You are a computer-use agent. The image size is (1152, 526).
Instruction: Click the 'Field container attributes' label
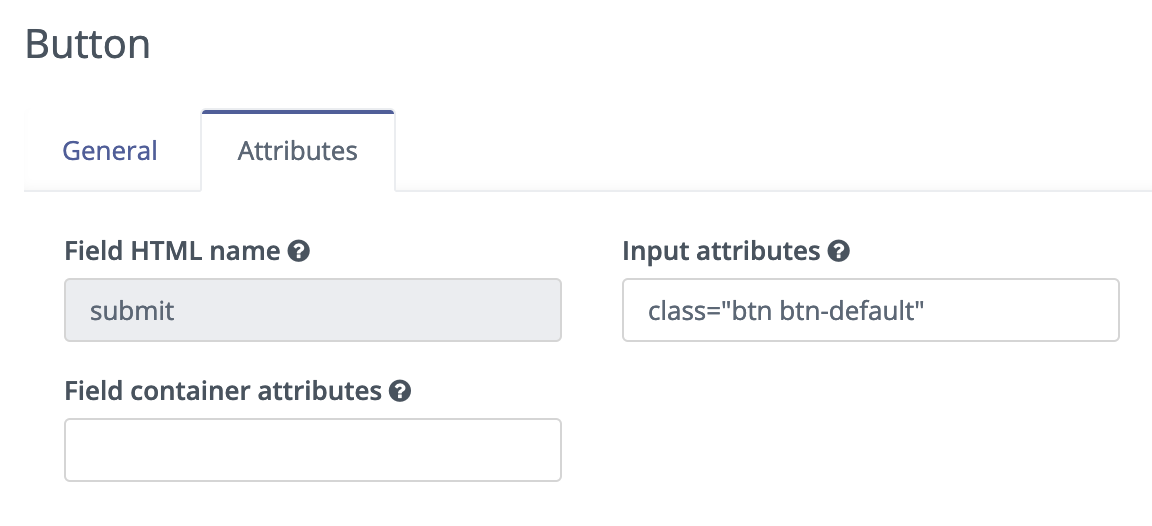pyautogui.click(x=223, y=391)
